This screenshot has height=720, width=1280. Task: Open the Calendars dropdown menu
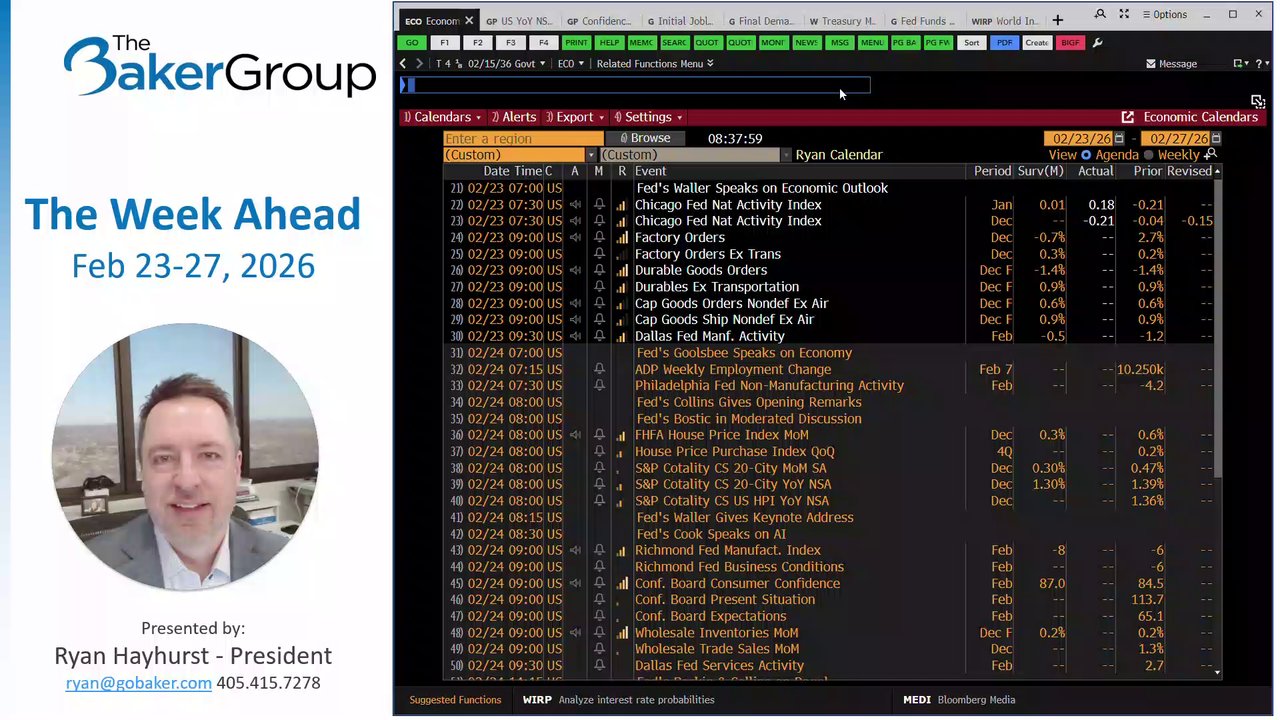[x=442, y=117]
